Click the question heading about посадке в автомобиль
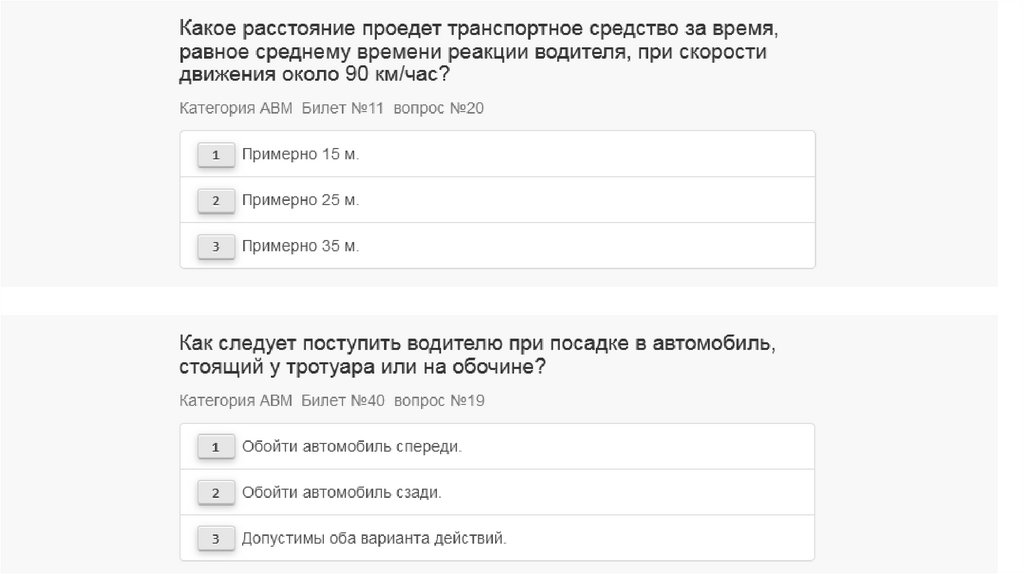1024x574 pixels. pos(477,355)
